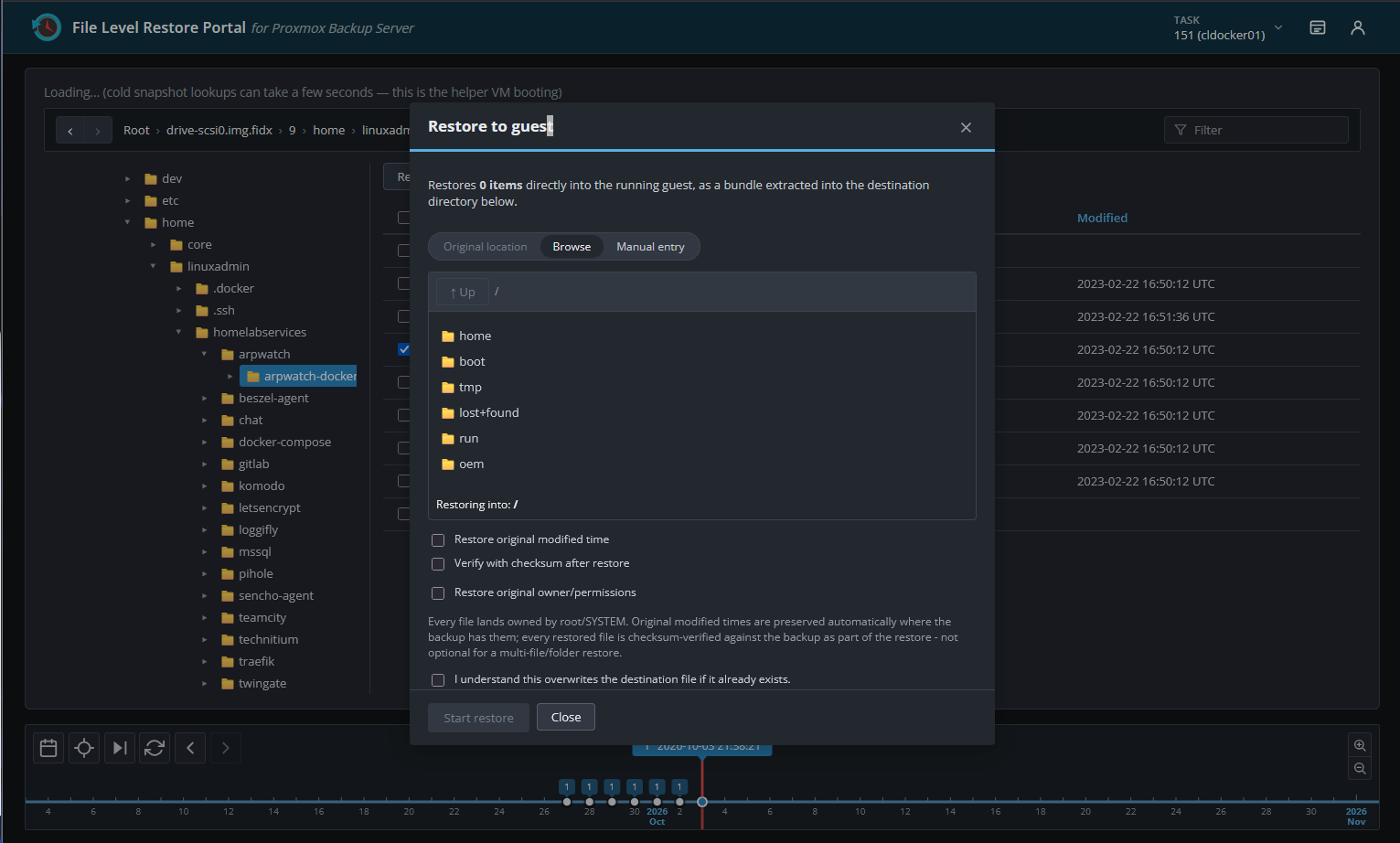
Task: Open the task log icon in header
Action: (1318, 27)
